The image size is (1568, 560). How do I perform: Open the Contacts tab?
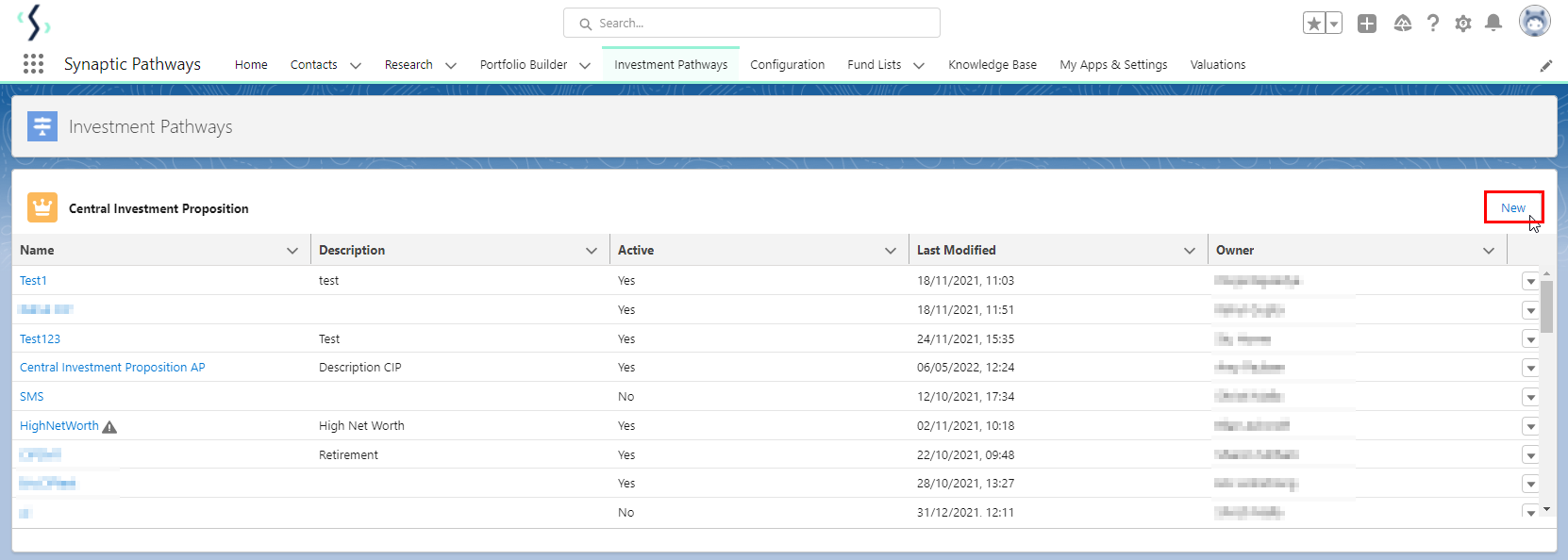(314, 65)
